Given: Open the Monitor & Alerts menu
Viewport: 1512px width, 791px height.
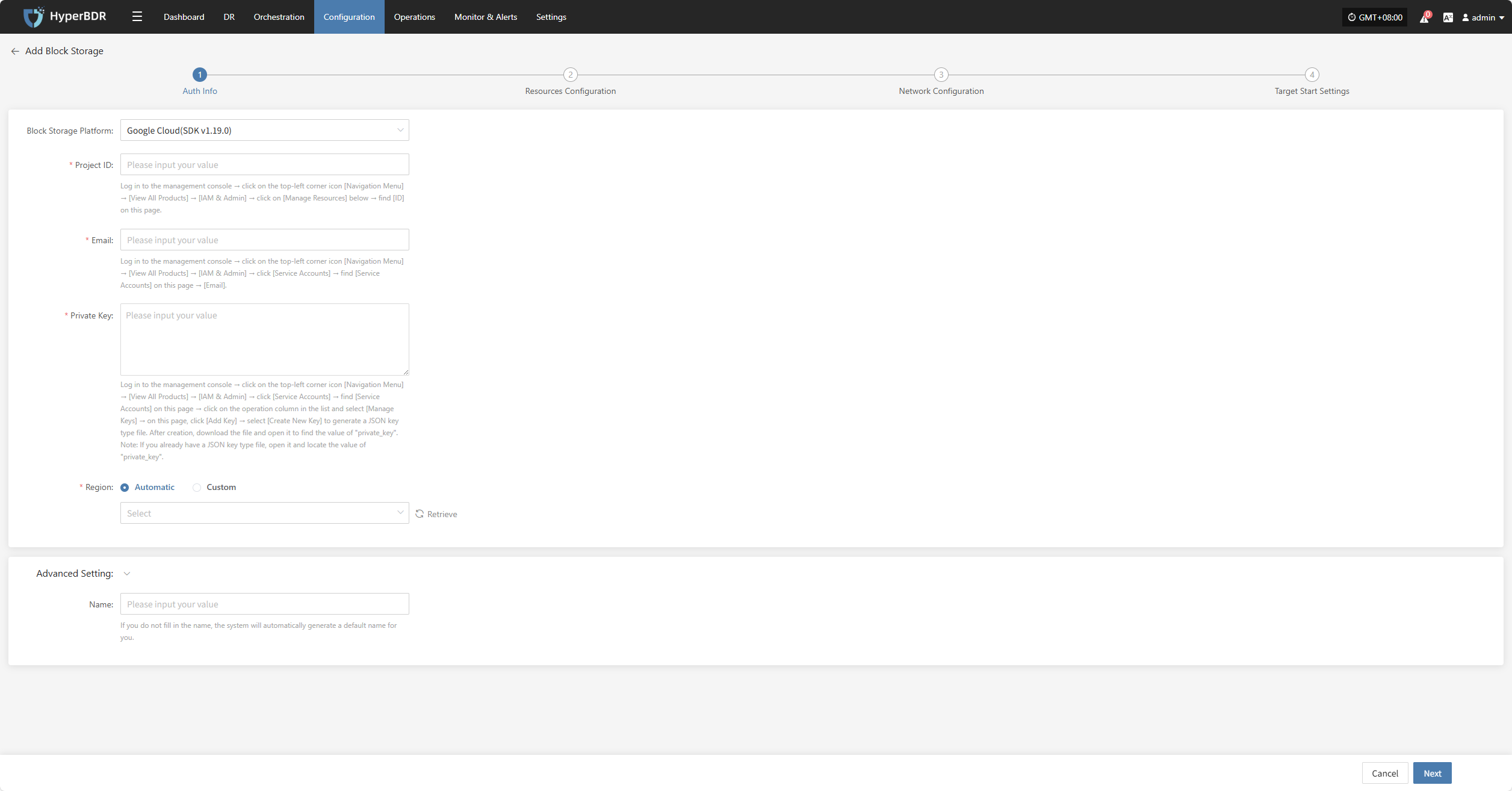Looking at the screenshot, I should 486,17.
